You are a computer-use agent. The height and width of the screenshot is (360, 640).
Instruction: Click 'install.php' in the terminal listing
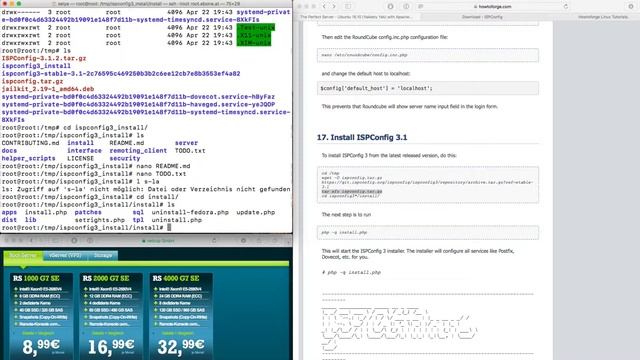coord(46,212)
